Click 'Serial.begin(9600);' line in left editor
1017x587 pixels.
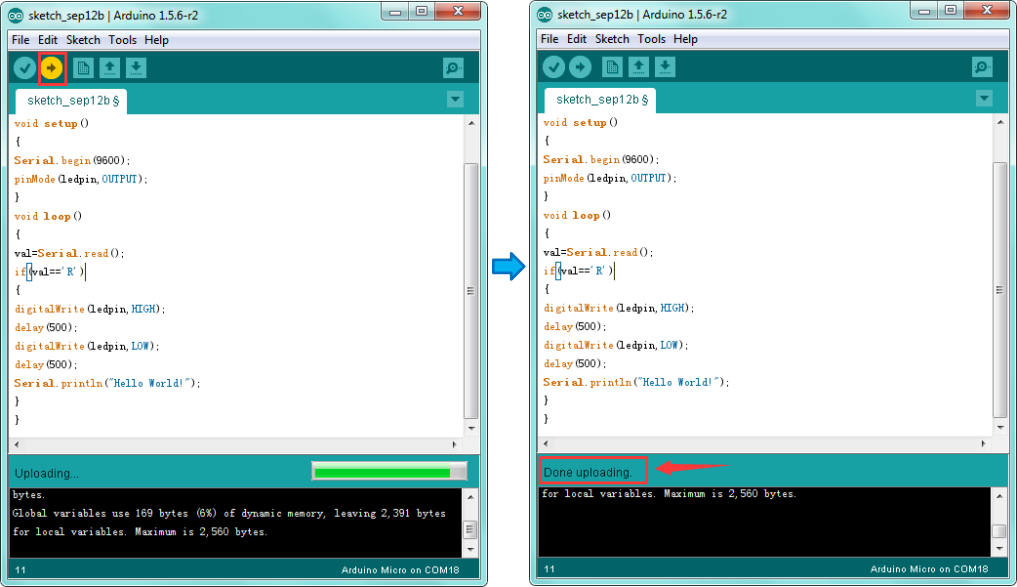coord(72,160)
